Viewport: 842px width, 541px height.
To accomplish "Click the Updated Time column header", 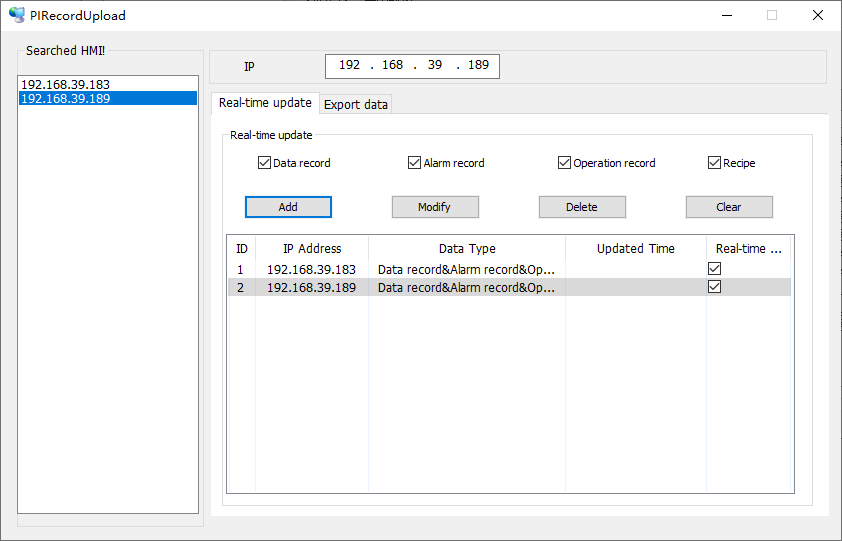I will [635, 249].
